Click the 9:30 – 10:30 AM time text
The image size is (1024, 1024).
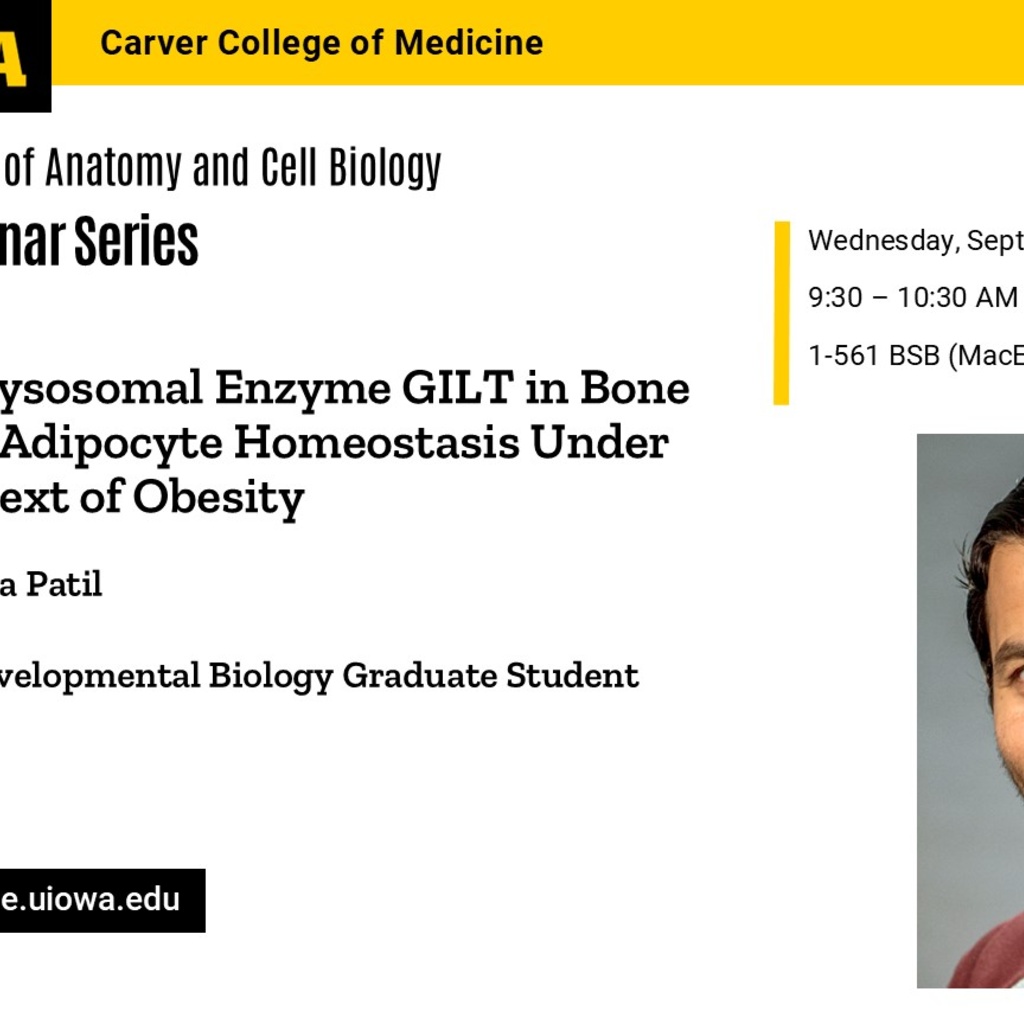[912, 297]
